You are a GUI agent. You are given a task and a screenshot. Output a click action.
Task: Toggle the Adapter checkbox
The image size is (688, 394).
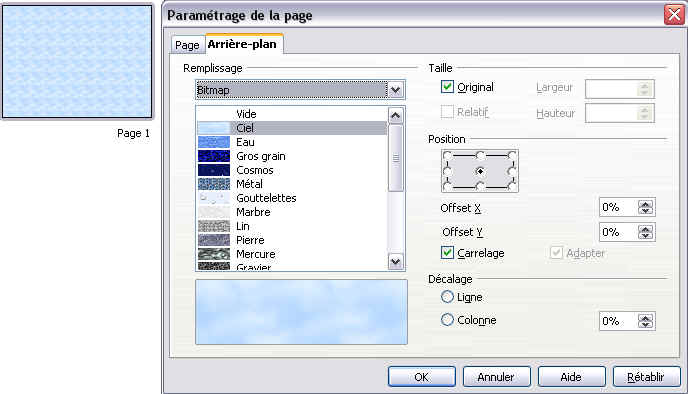556,253
